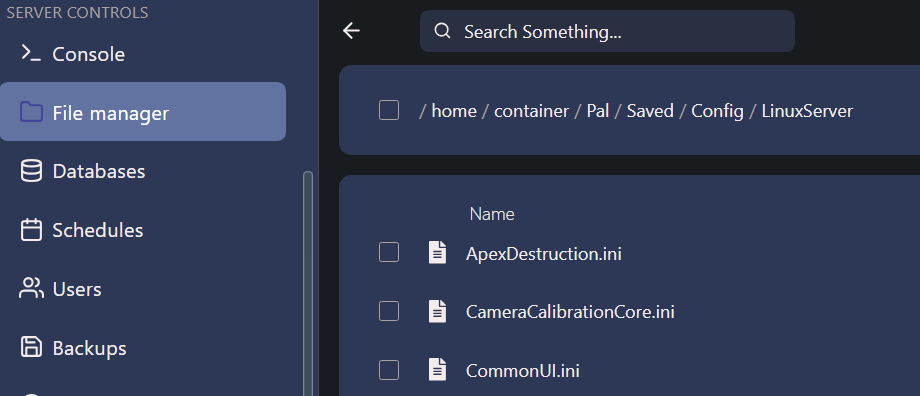Open the ApexDestruction.ini file name

pos(543,253)
